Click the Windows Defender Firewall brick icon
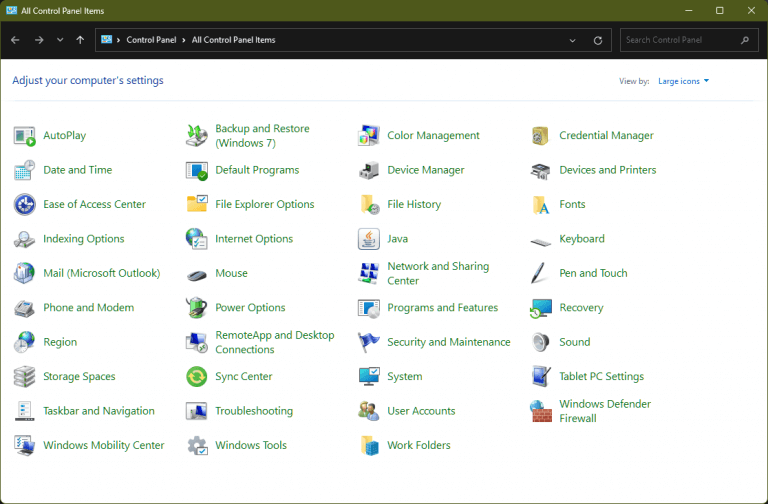Image resolution: width=768 pixels, height=504 pixels. pyautogui.click(x=540, y=411)
